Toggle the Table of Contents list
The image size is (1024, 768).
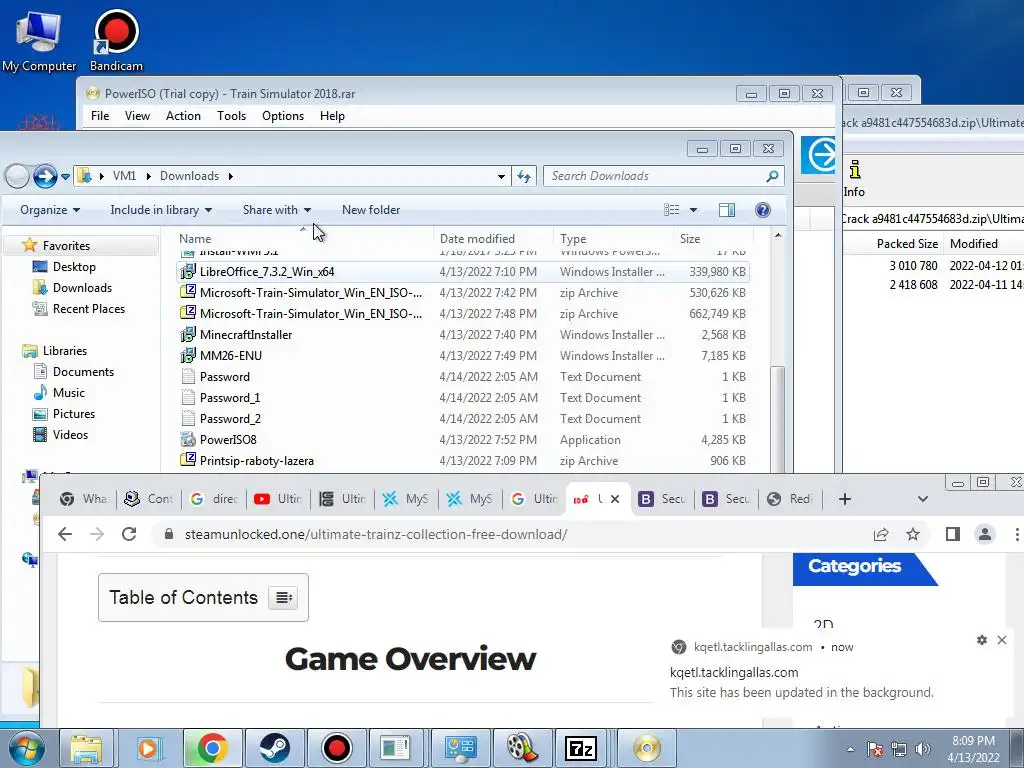tap(283, 598)
